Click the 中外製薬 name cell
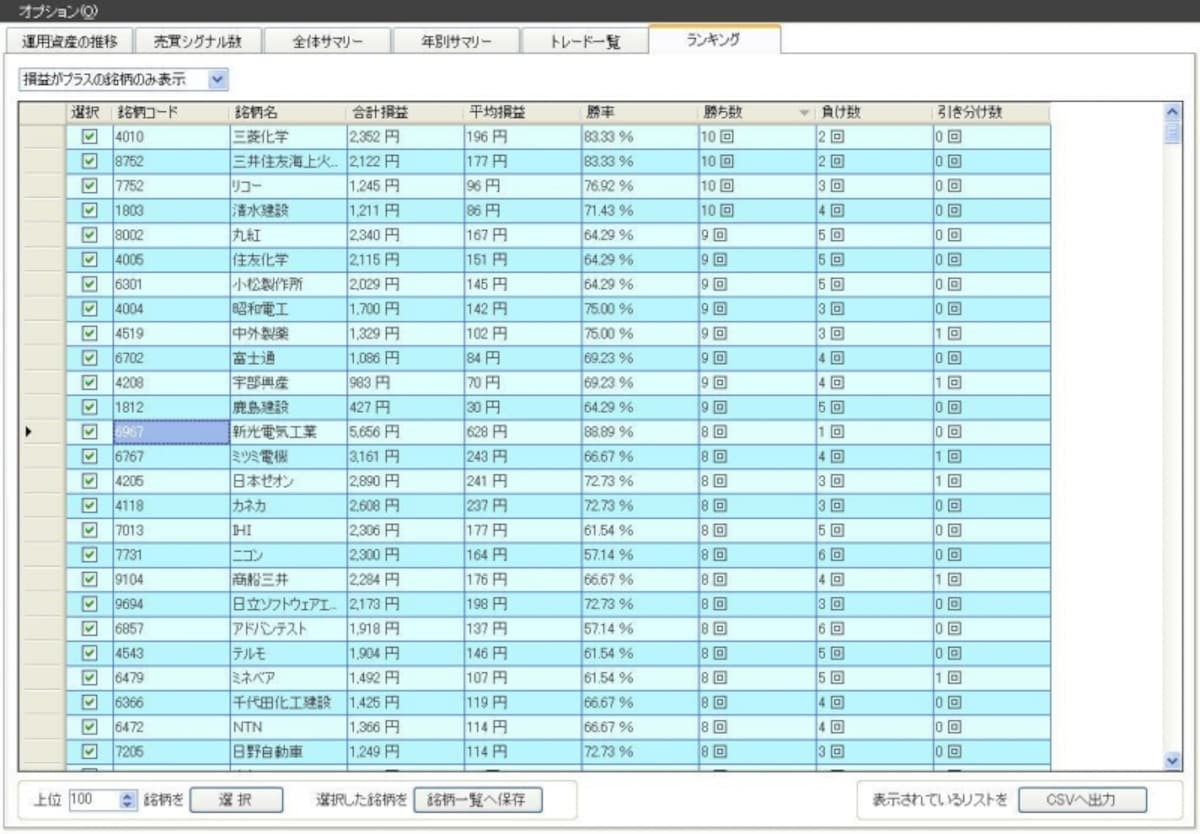The image size is (1200, 834). [x=288, y=333]
